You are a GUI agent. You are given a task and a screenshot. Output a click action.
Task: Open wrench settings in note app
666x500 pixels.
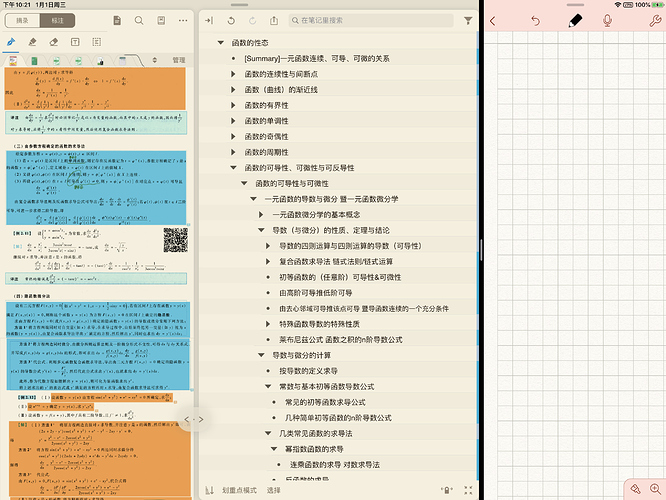[655, 21]
